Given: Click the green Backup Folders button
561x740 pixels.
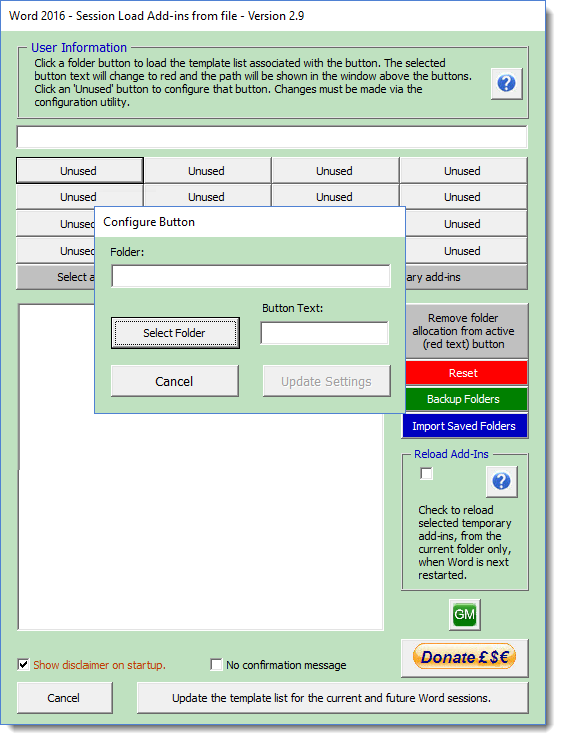Looking at the screenshot, I should tap(466, 399).
